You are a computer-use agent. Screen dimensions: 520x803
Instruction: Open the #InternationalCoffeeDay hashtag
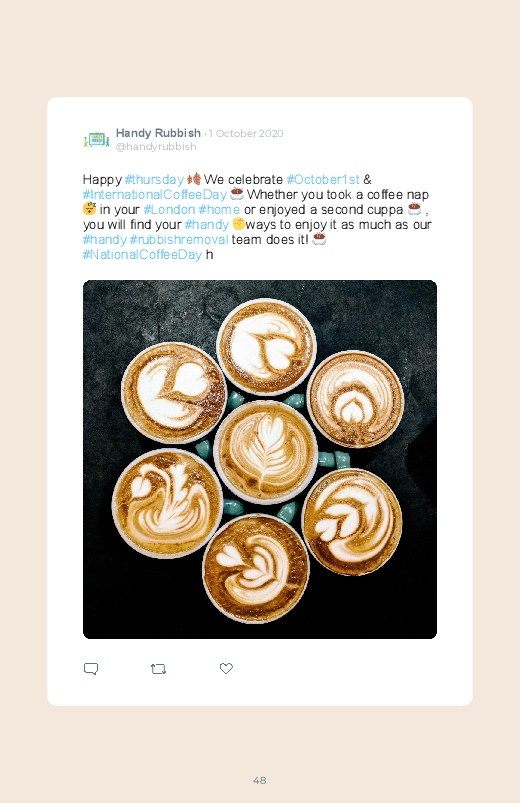coord(154,195)
